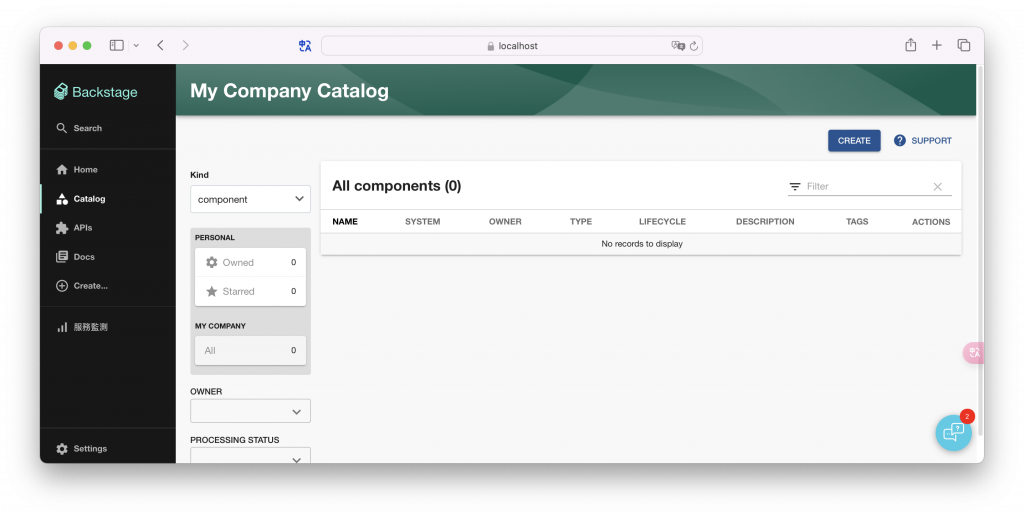This screenshot has width=1024, height=516.
Task: Sort by DESCRIPTION column header
Action: click(x=765, y=221)
